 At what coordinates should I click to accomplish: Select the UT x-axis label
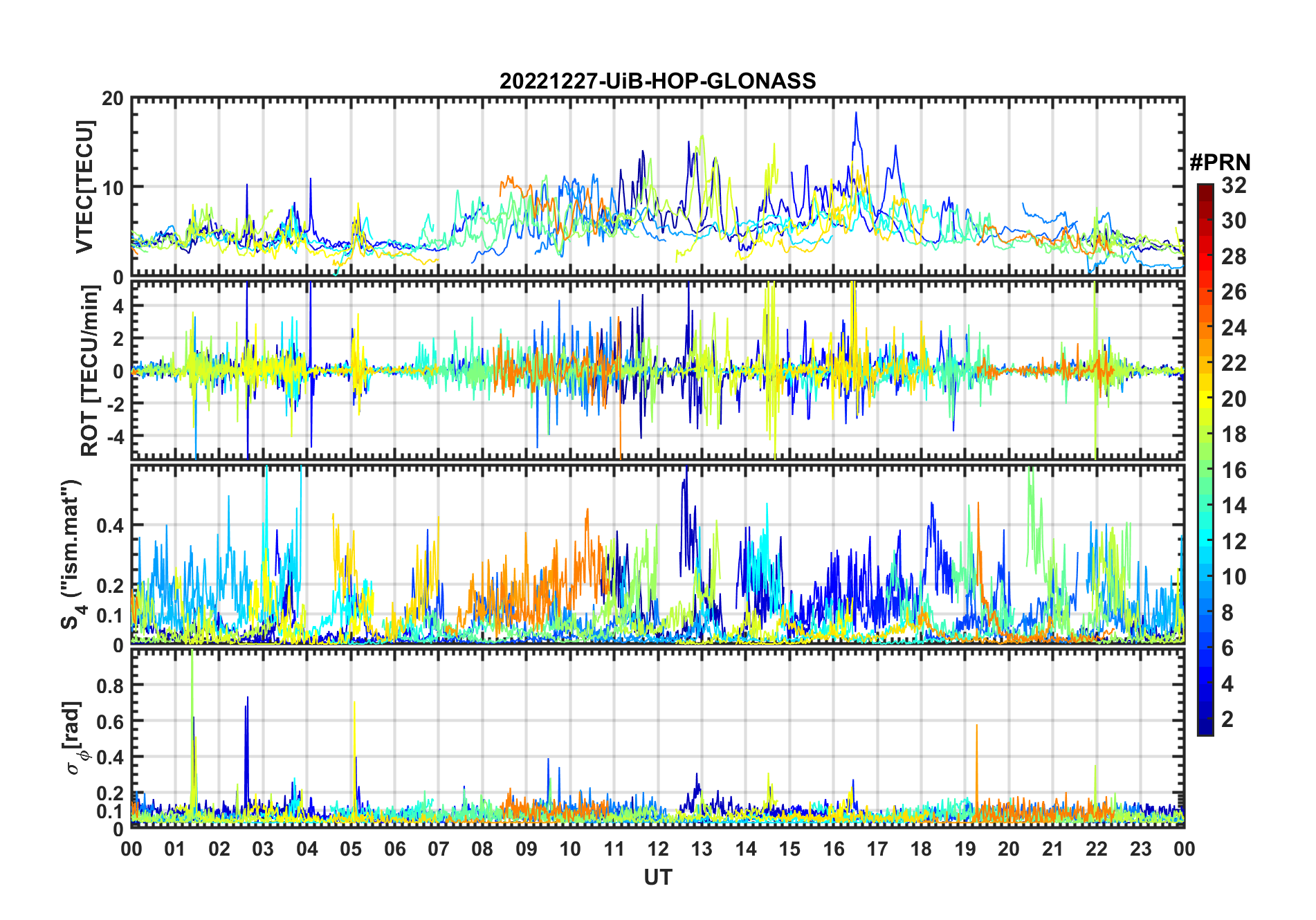click(657, 877)
